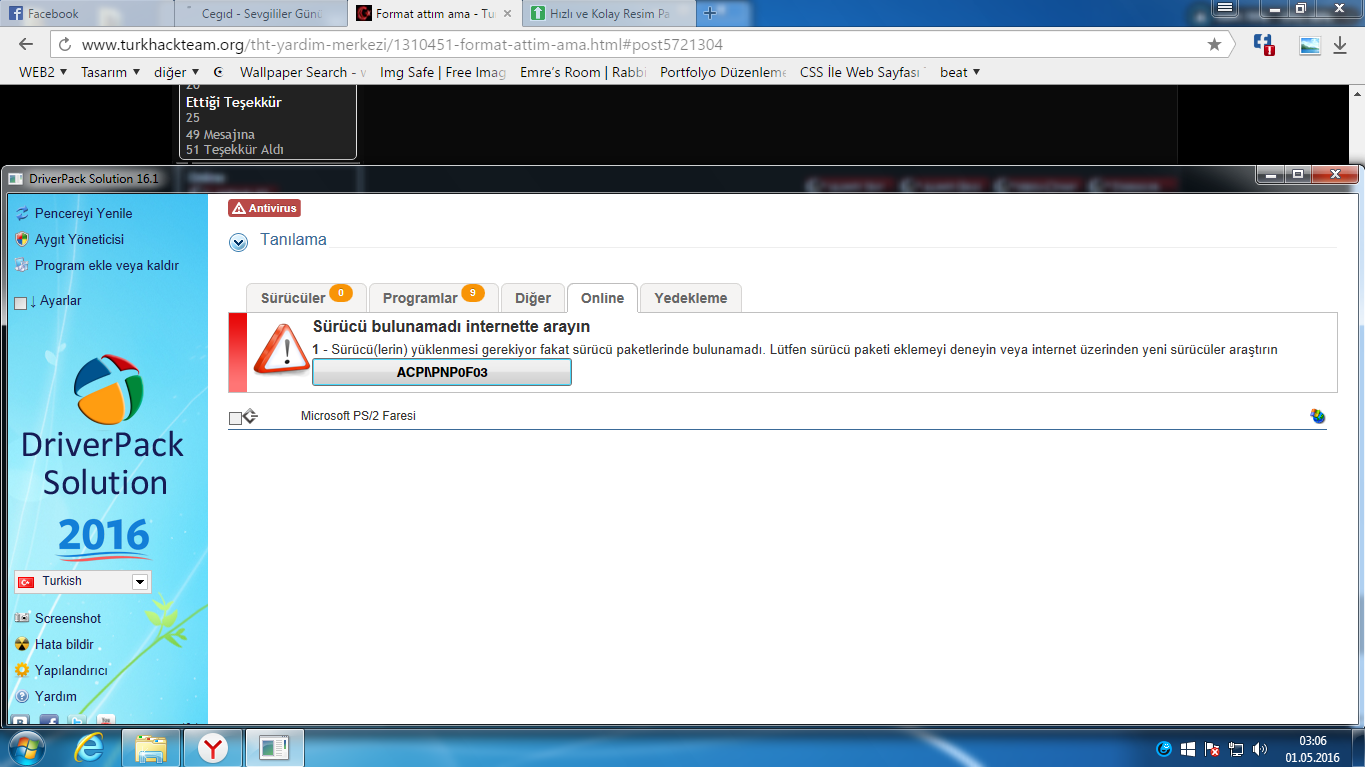Screen dimensions: 1365x767
Task: Click the browser address bar URL
Action: coord(402,45)
